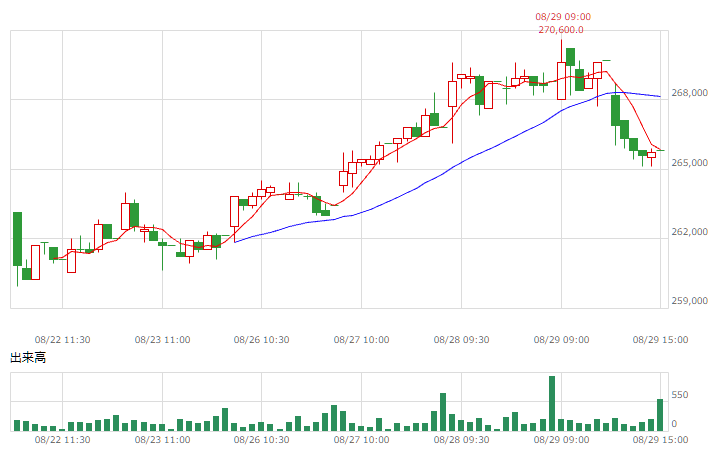Click the last volume bar at 08/29 15:00
The width and height of the screenshot is (721, 457).
(x=660, y=415)
